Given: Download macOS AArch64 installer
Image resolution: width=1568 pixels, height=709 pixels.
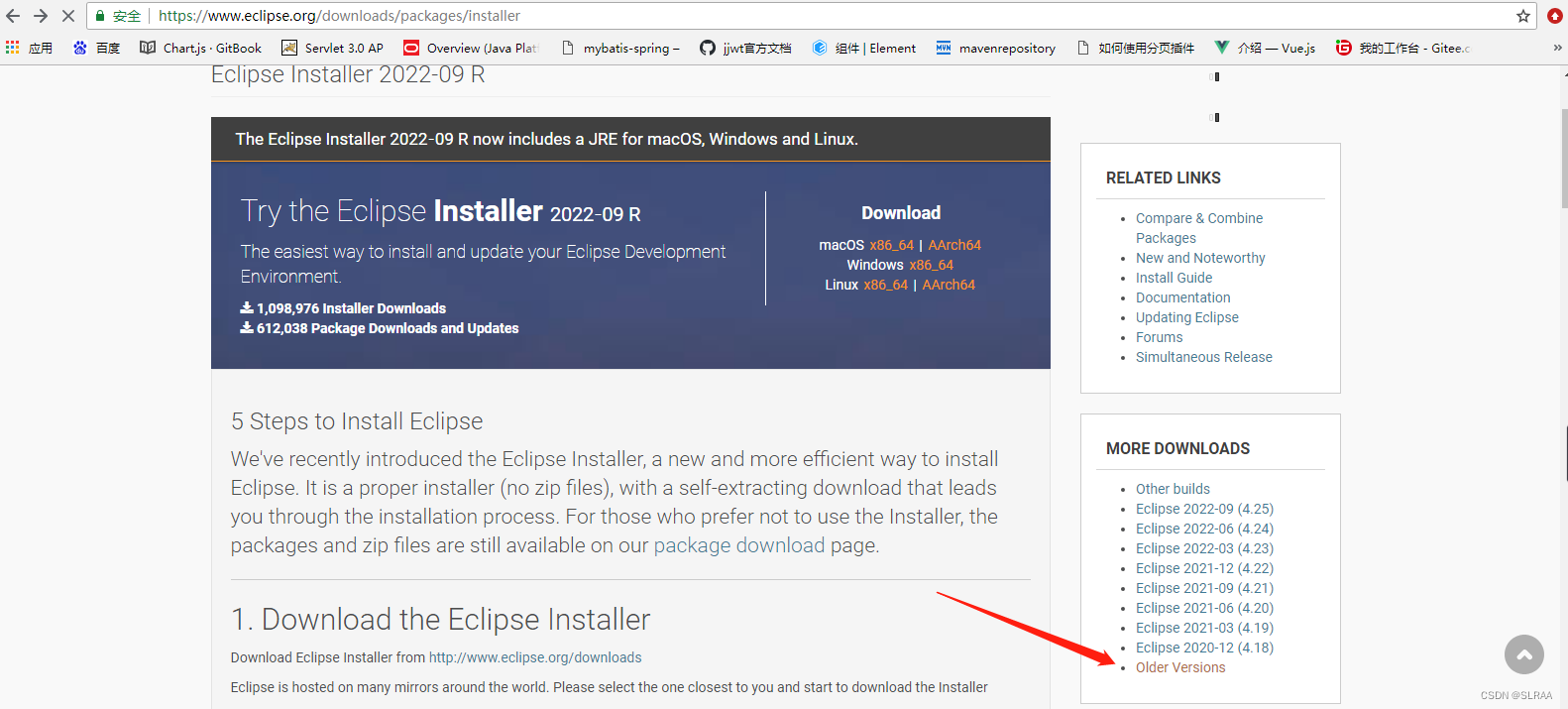Looking at the screenshot, I should [x=954, y=245].
